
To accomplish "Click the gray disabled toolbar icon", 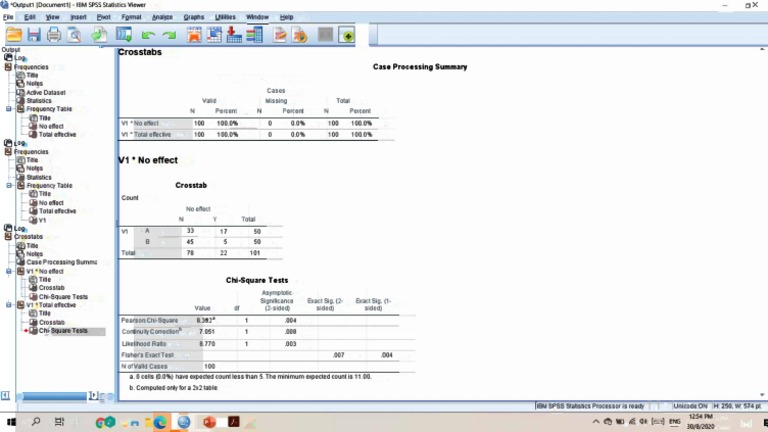I will click(x=325, y=35).
